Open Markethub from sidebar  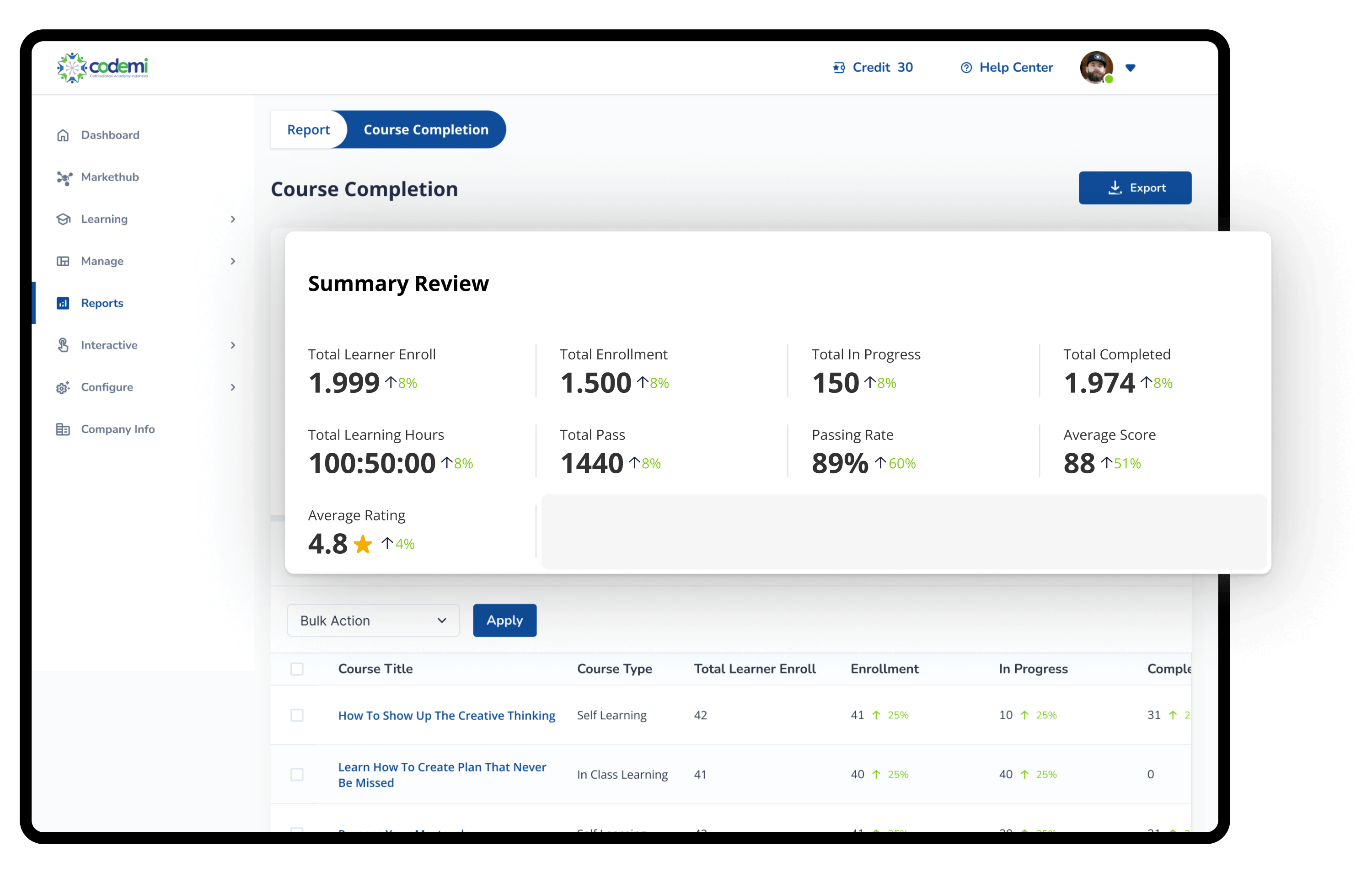point(110,177)
